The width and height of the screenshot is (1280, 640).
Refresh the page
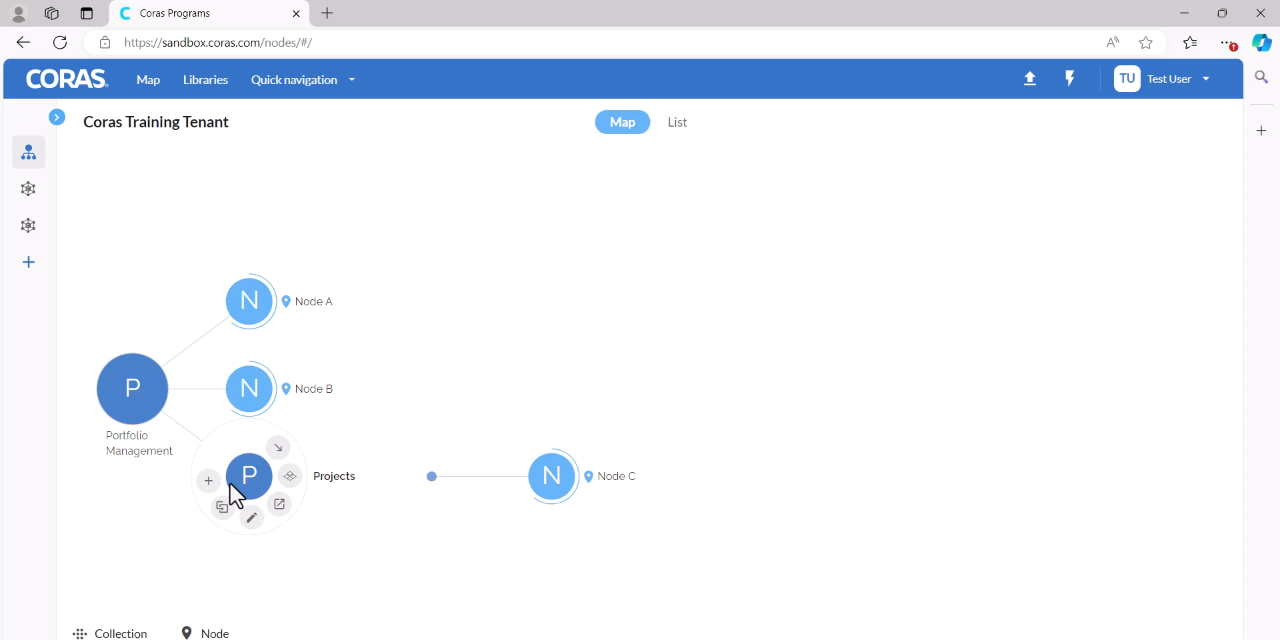[60, 42]
